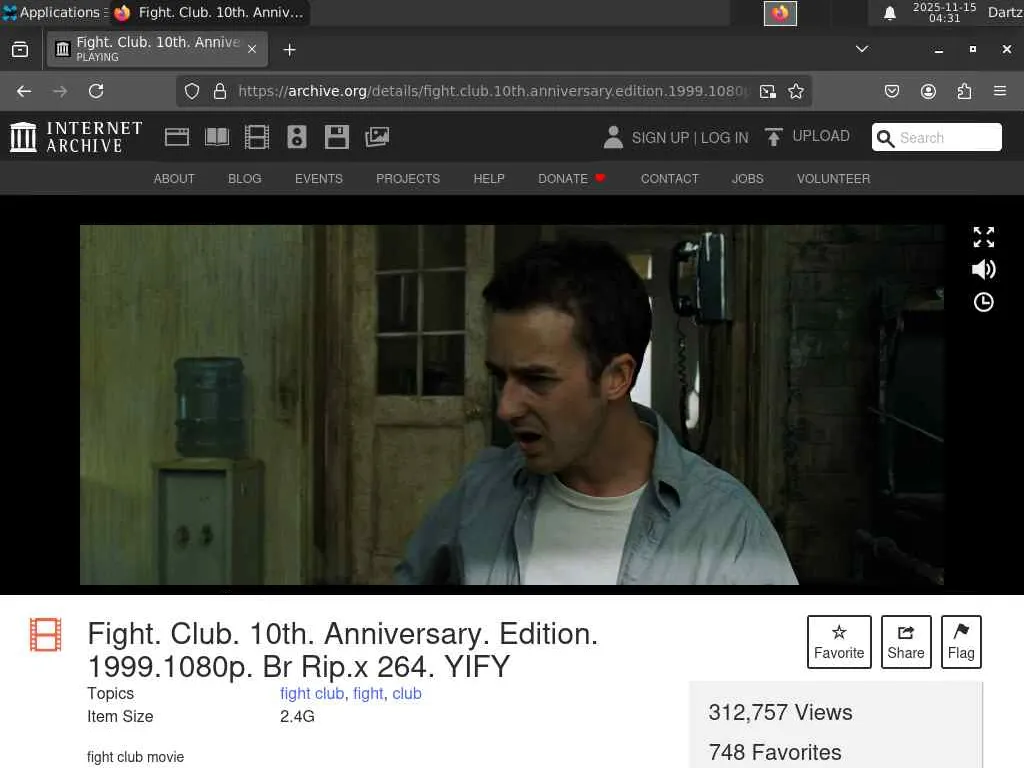Share this item

click(x=906, y=642)
